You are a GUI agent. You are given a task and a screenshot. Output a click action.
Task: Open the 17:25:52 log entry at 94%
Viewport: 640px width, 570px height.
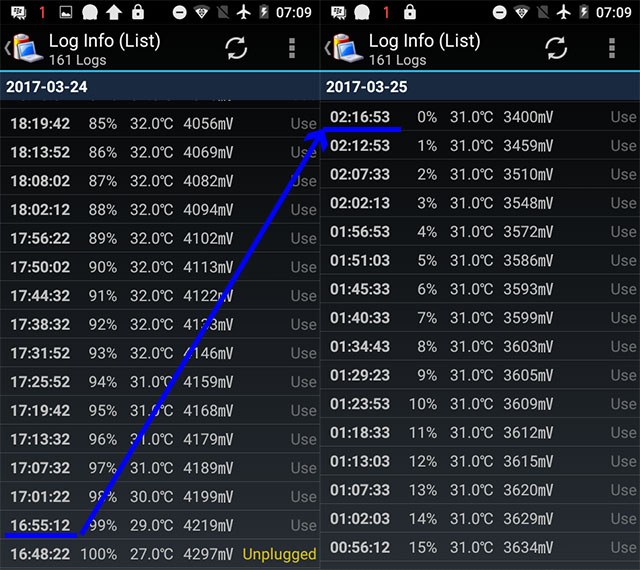click(160, 381)
